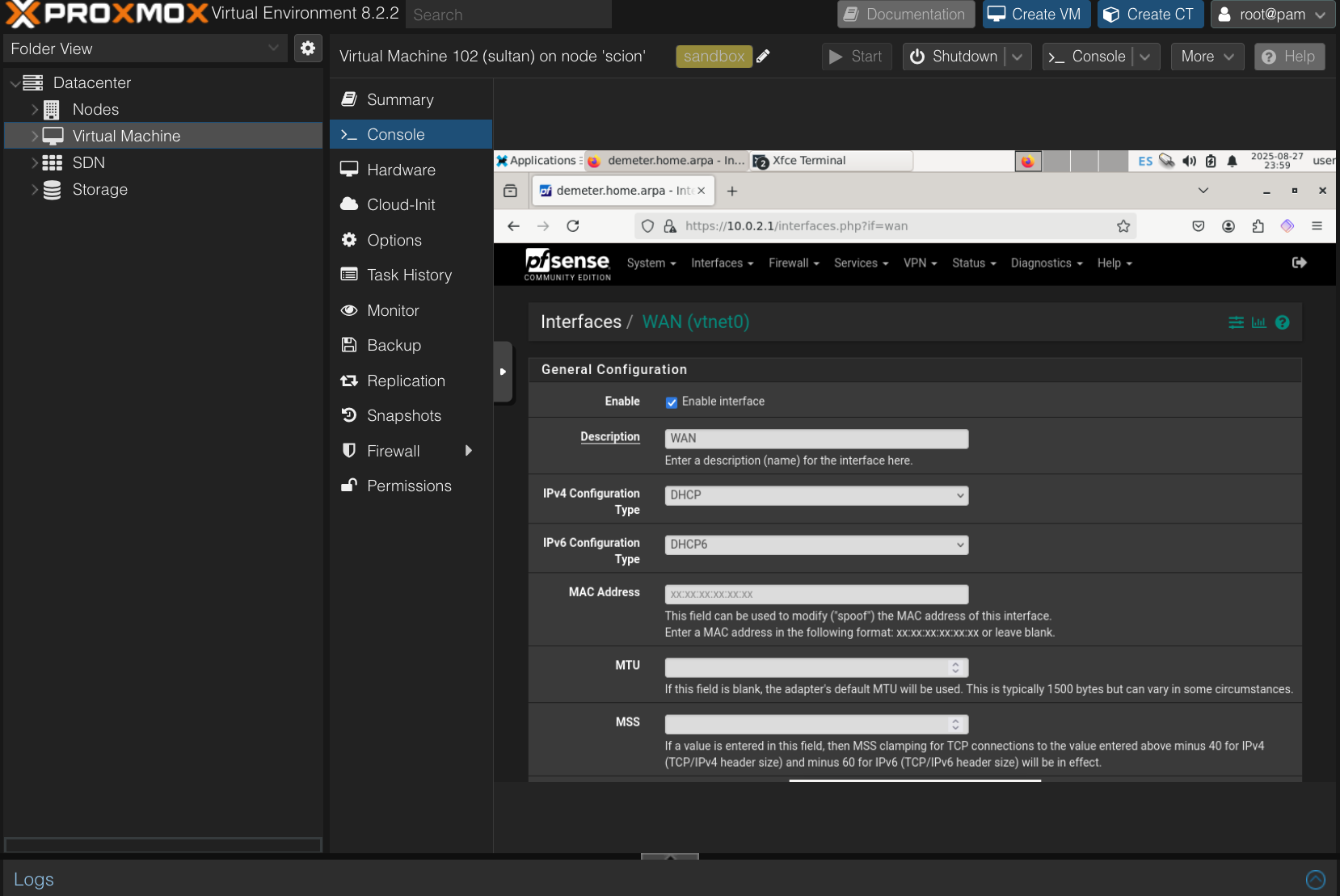Open pfSense contextual help via question mark icon
Viewport: 1340px width, 896px height.
coord(1282,322)
